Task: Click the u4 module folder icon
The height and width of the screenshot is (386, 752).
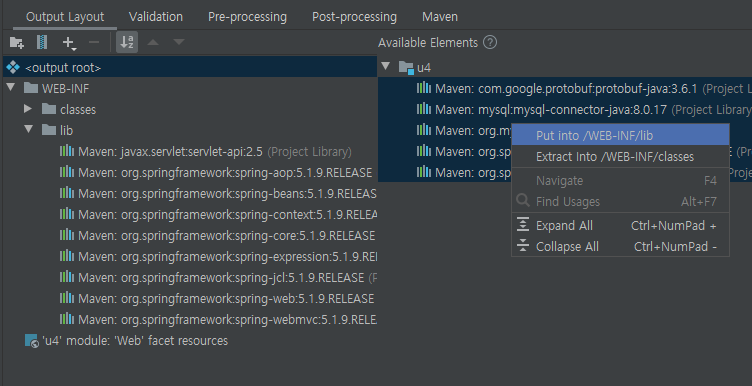Action: (x=407, y=67)
